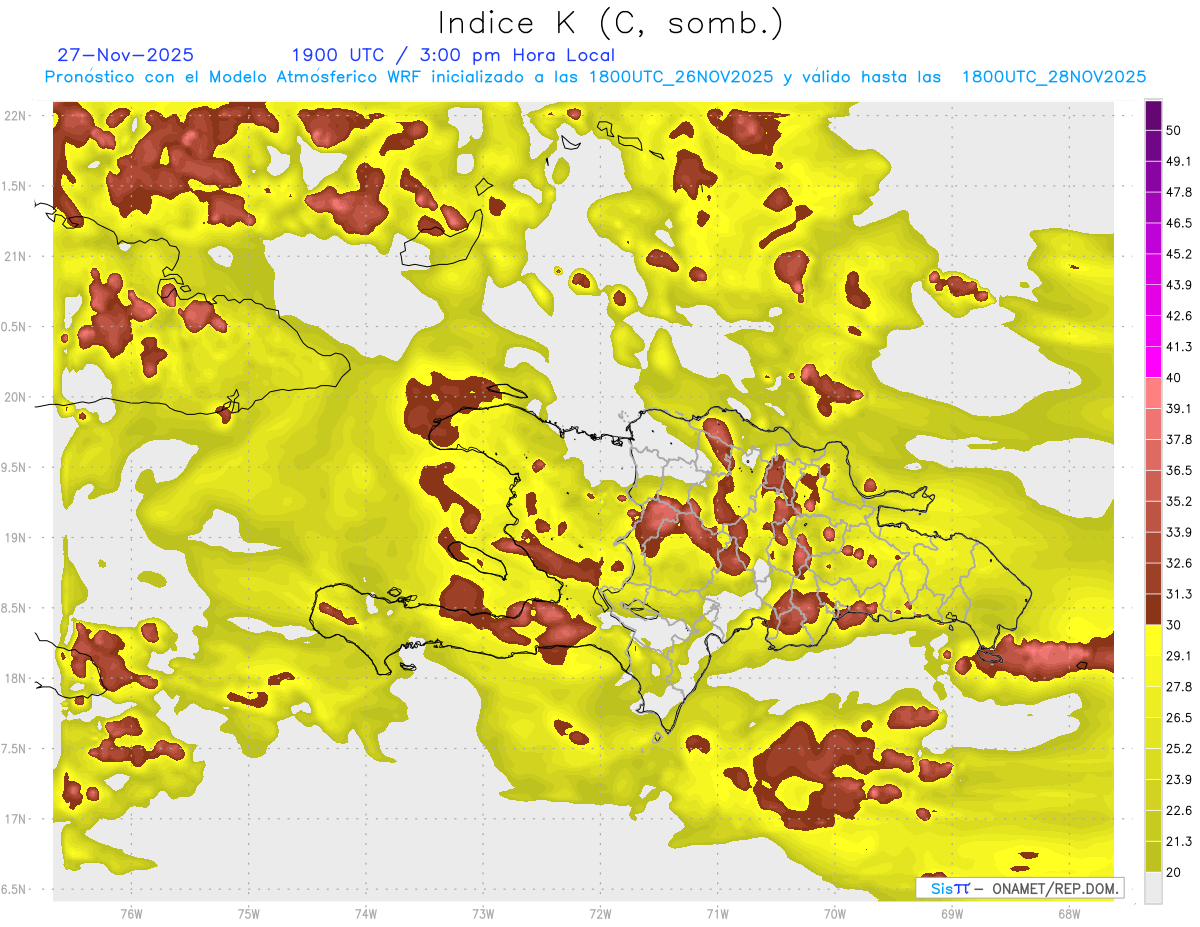
Task: Click the legend value "23.9"
Action: (x=1179, y=779)
